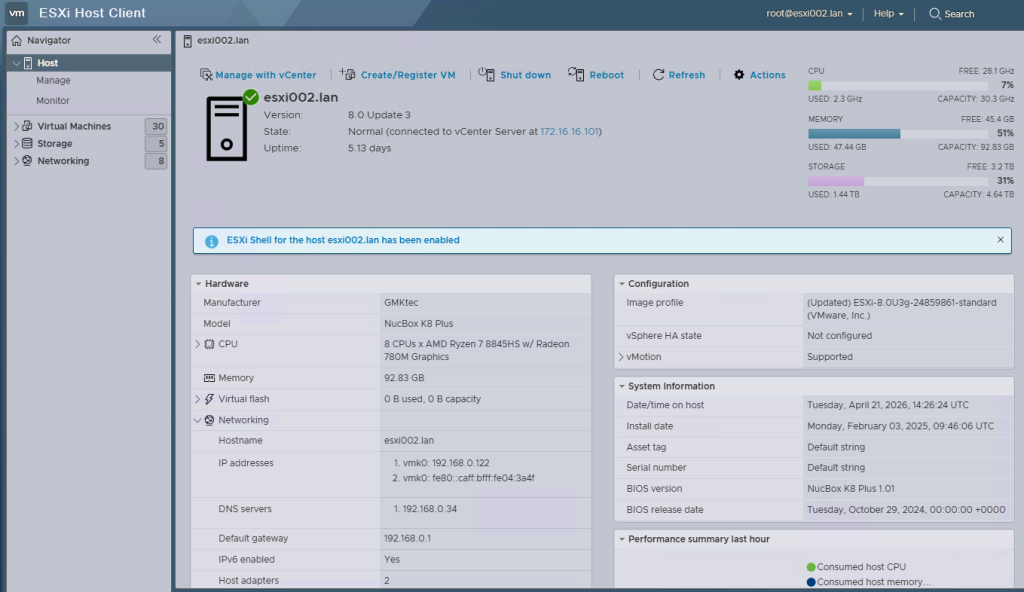The width and height of the screenshot is (1024, 592).
Task: Collapse the Navigator panel with double-chevron
Action: [x=157, y=40]
